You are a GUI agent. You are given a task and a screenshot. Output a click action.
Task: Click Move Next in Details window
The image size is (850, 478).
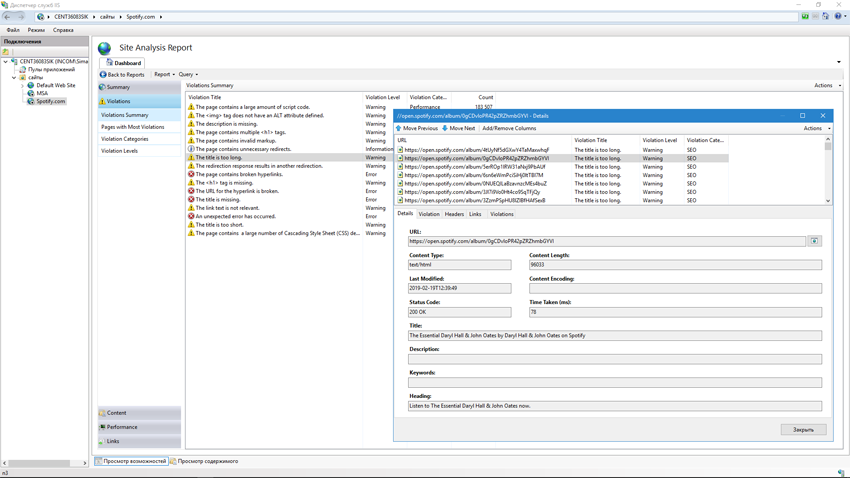click(459, 128)
